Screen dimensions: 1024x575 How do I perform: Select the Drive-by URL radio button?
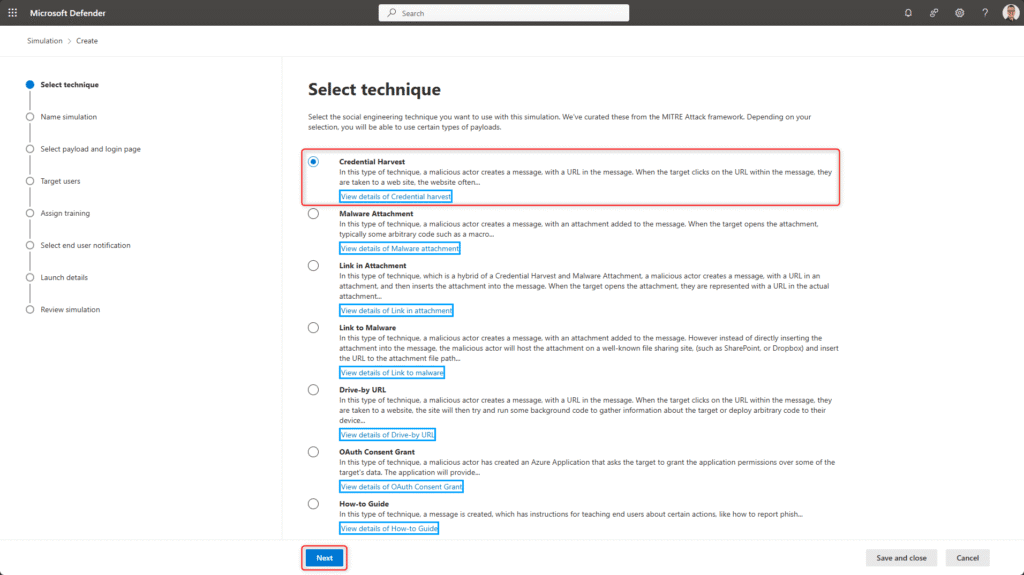click(x=313, y=389)
